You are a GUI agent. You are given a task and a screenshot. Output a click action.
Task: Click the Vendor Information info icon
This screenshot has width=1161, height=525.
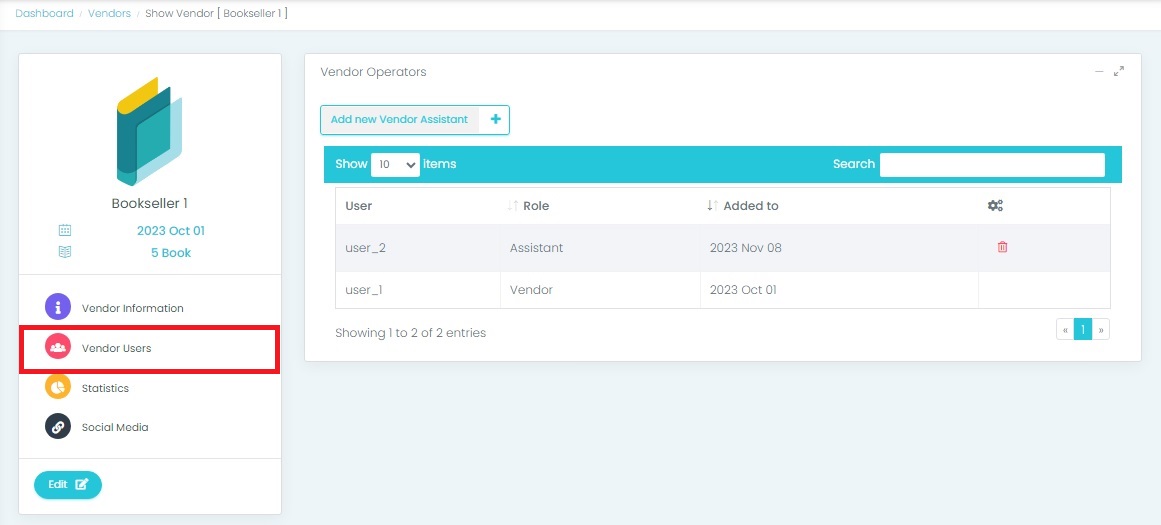(58, 308)
